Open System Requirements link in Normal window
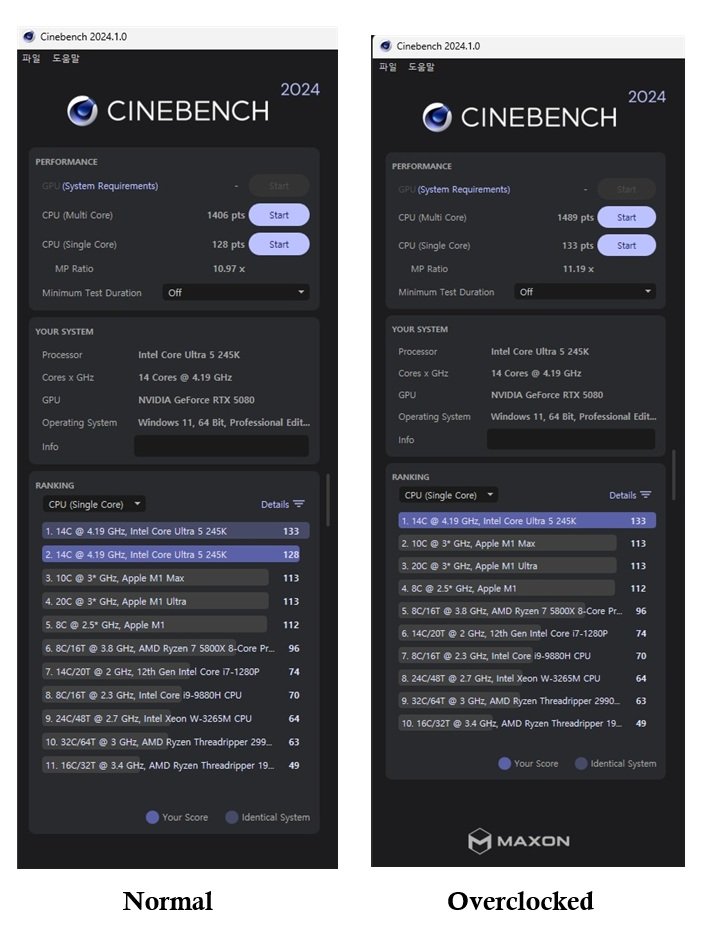This screenshot has height=930, width=709. [x=110, y=186]
